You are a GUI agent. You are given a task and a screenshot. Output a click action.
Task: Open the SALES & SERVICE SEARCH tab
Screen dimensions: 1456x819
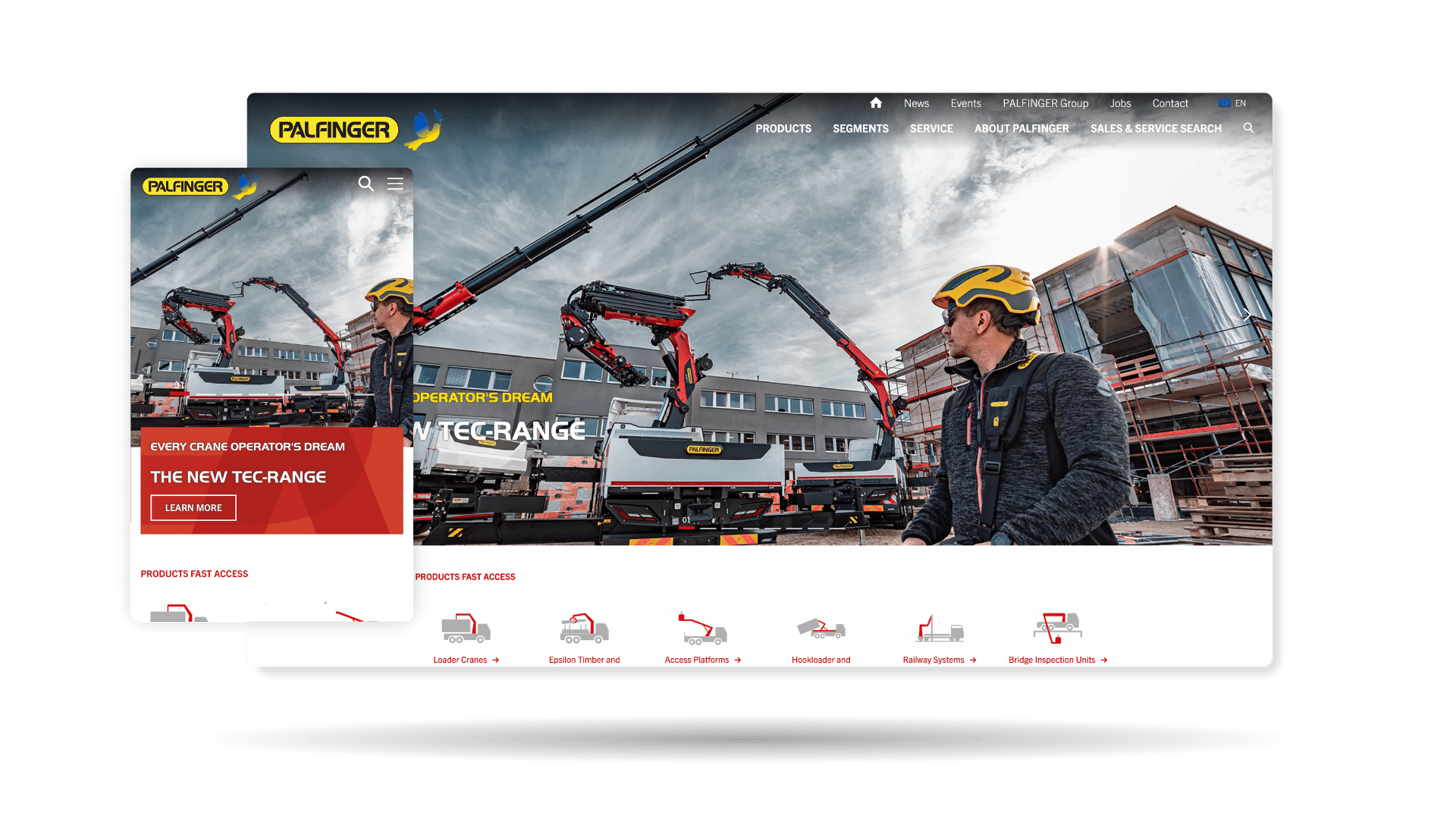[x=1156, y=128]
